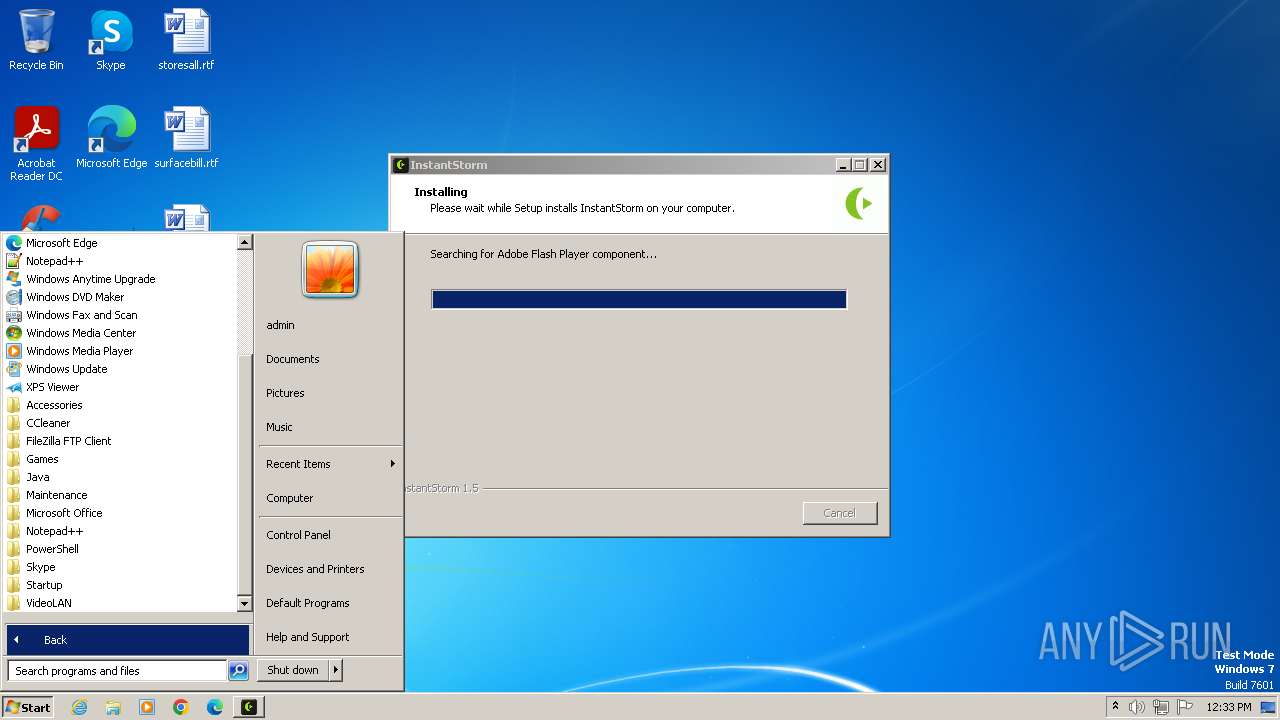Expand the CCleaner folder

click(x=120, y=423)
